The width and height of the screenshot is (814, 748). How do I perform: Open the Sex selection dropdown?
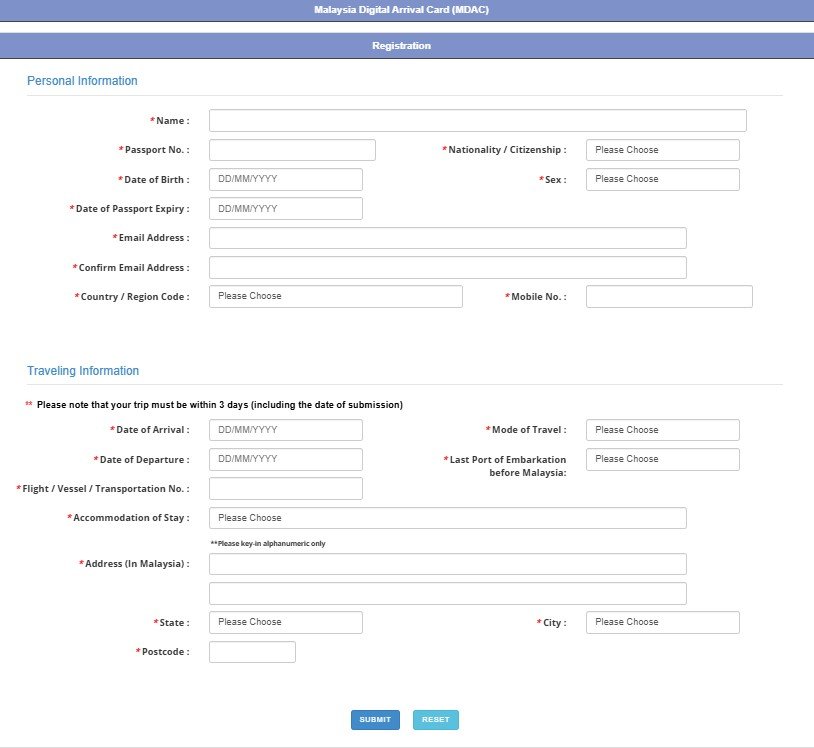(x=662, y=179)
